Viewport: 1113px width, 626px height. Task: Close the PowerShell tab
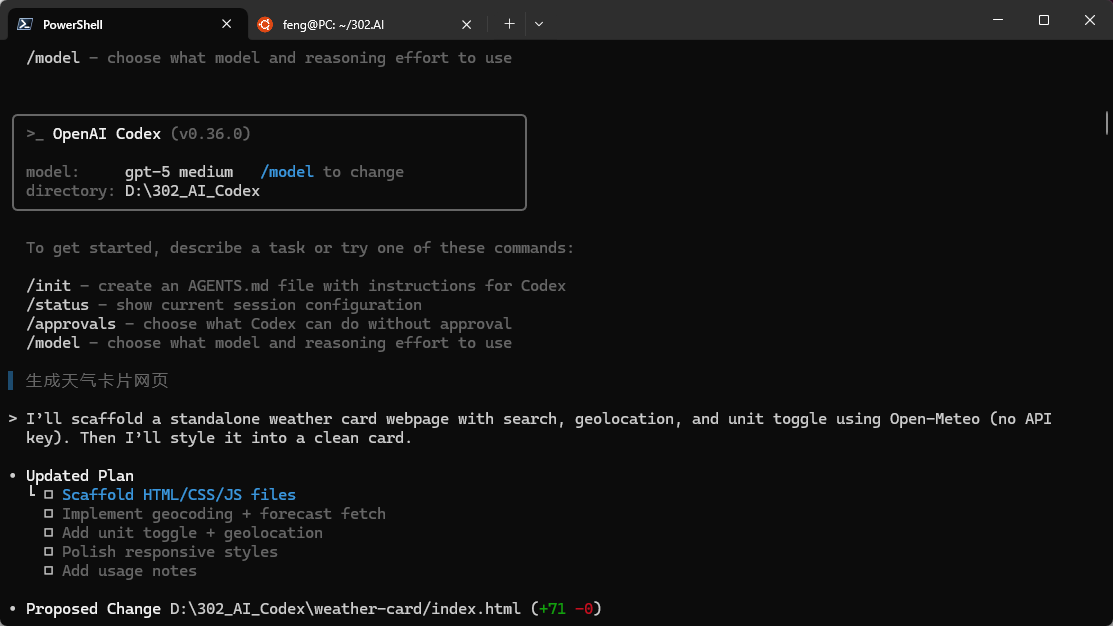point(226,24)
